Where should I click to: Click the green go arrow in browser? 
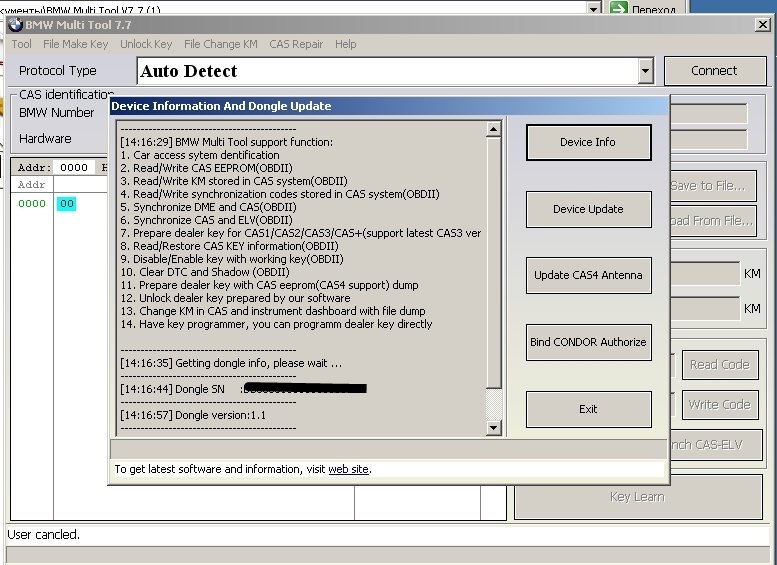pyautogui.click(x=619, y=8)
